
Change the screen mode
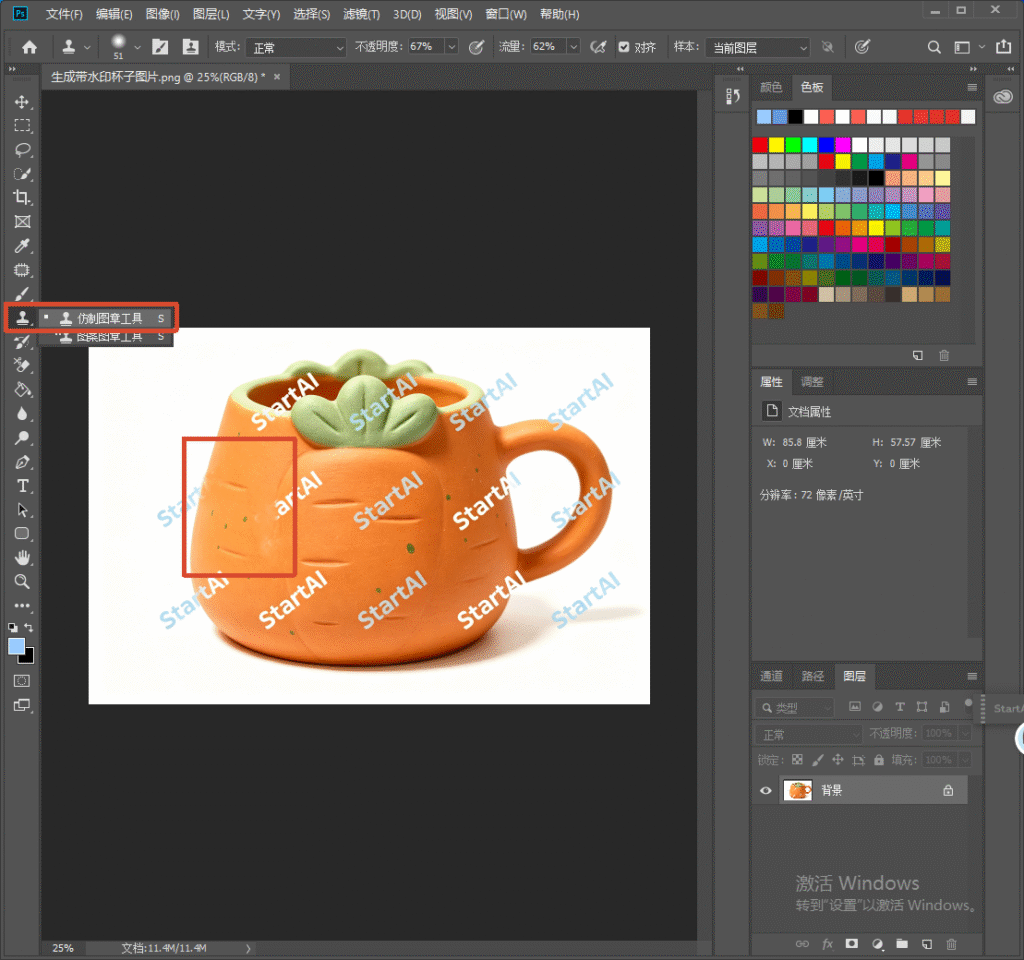(x=22, y=705)
